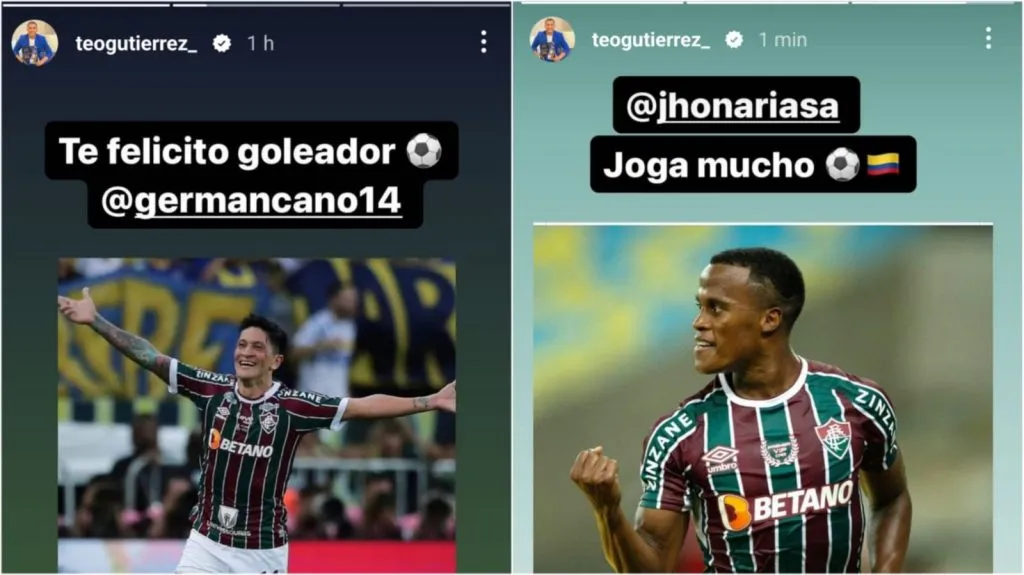This screenshot has height=575, width=1024.
Task: Open the shared photo of the fist-pumping player
Action: coord(763,399)
